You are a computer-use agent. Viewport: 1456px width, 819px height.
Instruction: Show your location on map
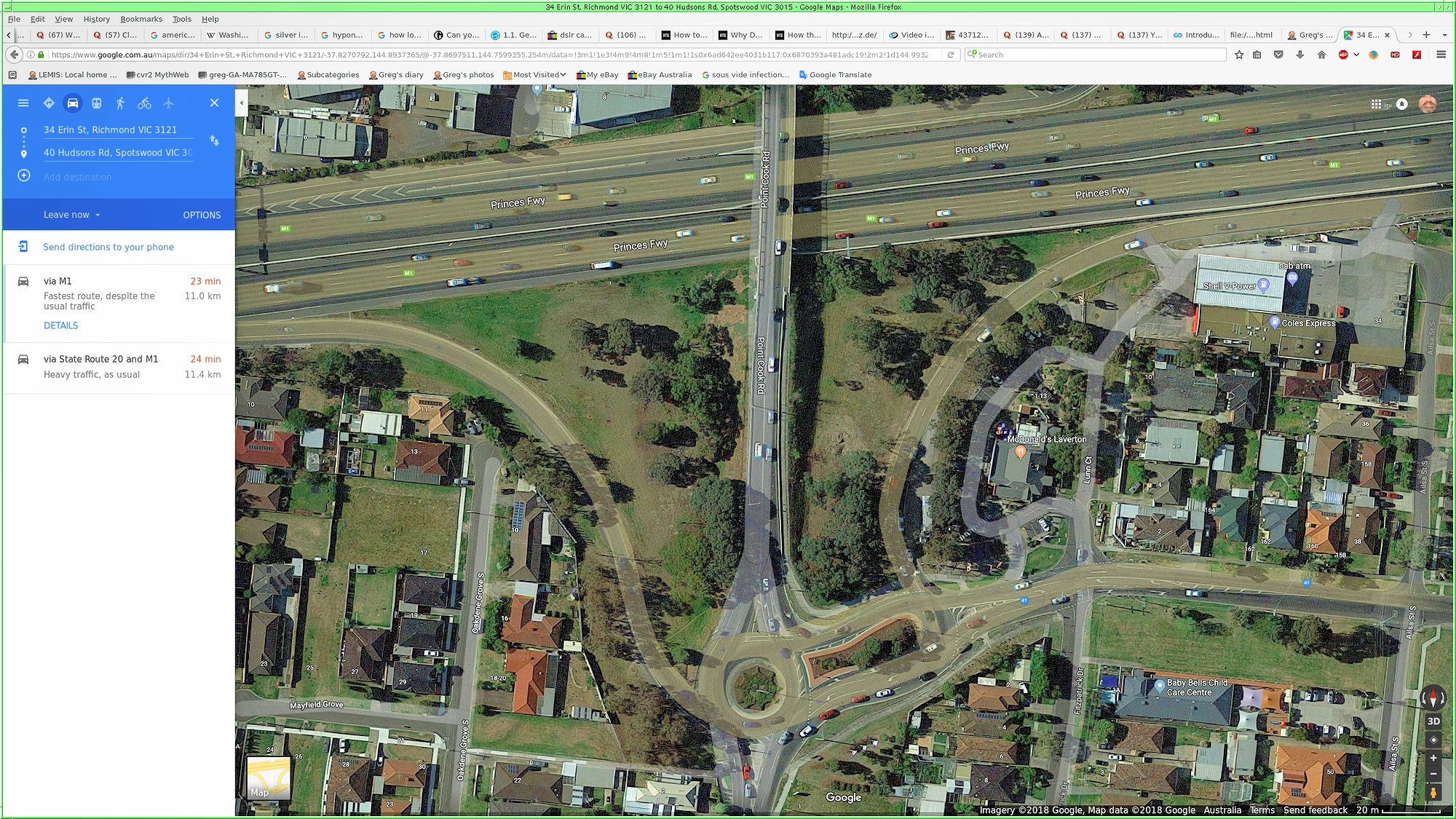coord(1433,740)
